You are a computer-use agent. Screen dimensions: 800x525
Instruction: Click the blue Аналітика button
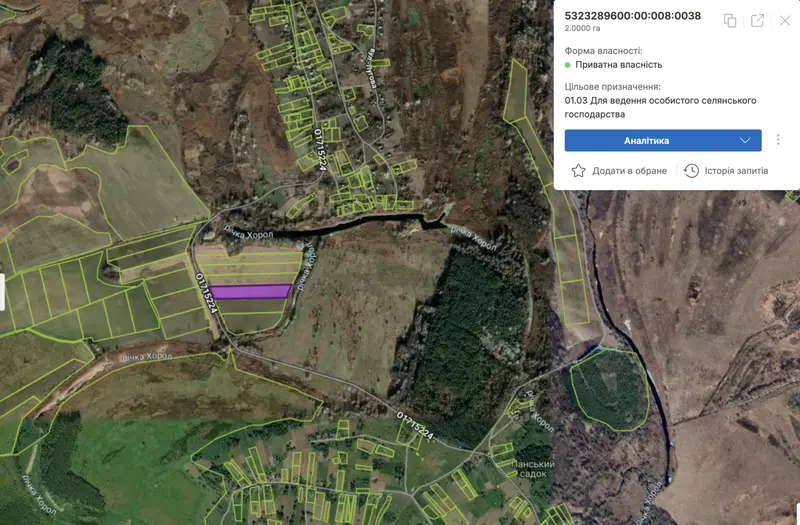(x=663, y=140)
